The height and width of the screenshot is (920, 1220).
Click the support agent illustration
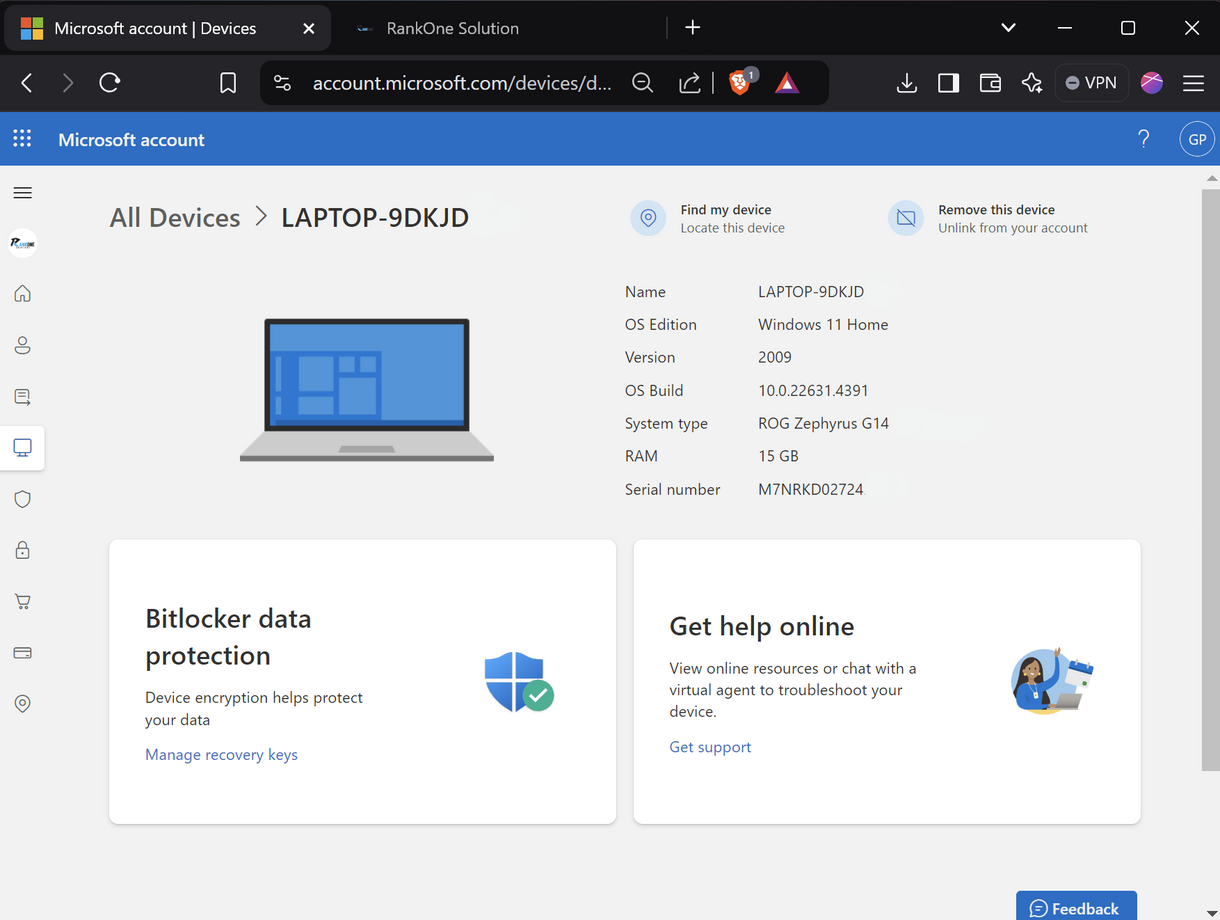click(x=1052, y=679)
